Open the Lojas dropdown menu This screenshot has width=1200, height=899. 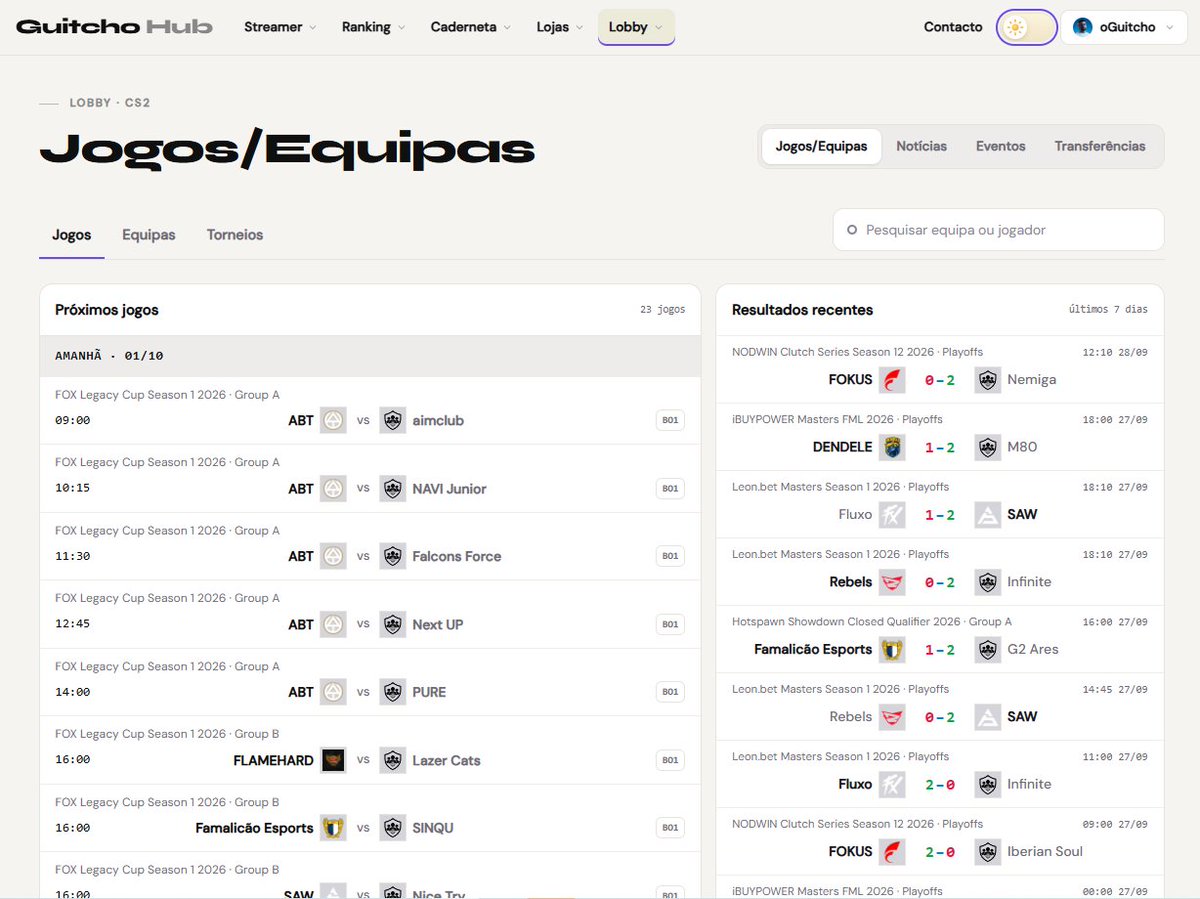[x=560, y=27]
